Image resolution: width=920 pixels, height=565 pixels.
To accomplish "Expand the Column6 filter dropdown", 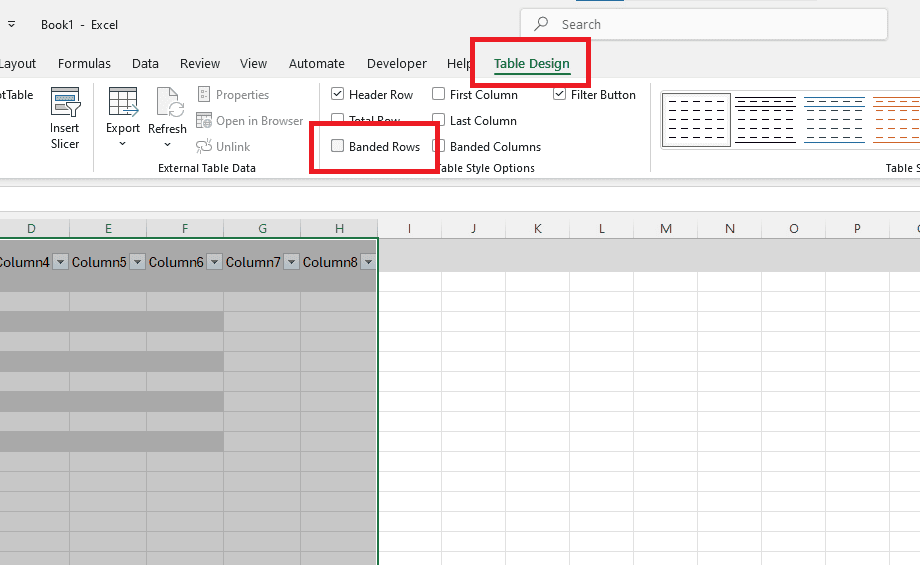I will tap(214, 262).
